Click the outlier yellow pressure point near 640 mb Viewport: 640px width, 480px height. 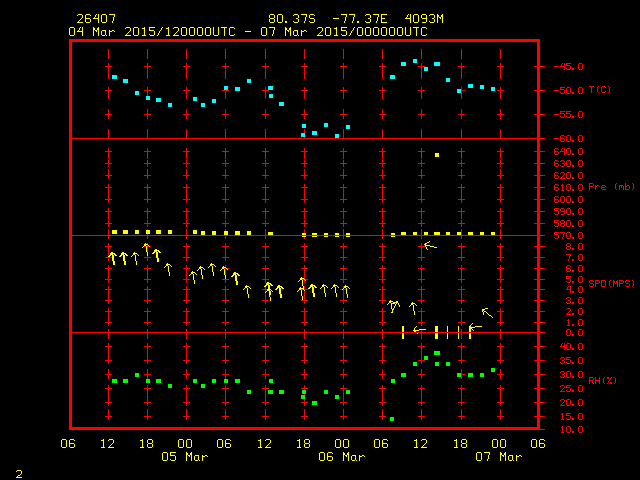[437, 155]
